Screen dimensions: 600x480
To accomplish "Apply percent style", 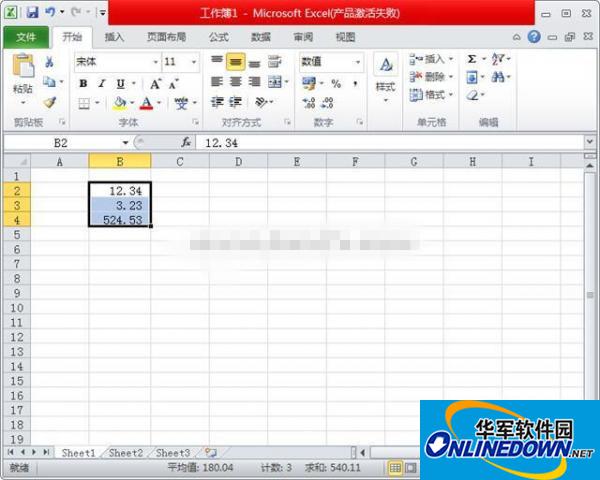I will 336,83.
